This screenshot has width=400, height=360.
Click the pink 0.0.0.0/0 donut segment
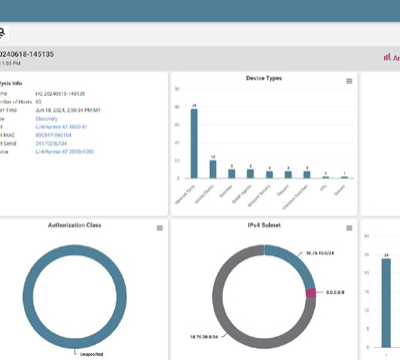coord(311,293)
